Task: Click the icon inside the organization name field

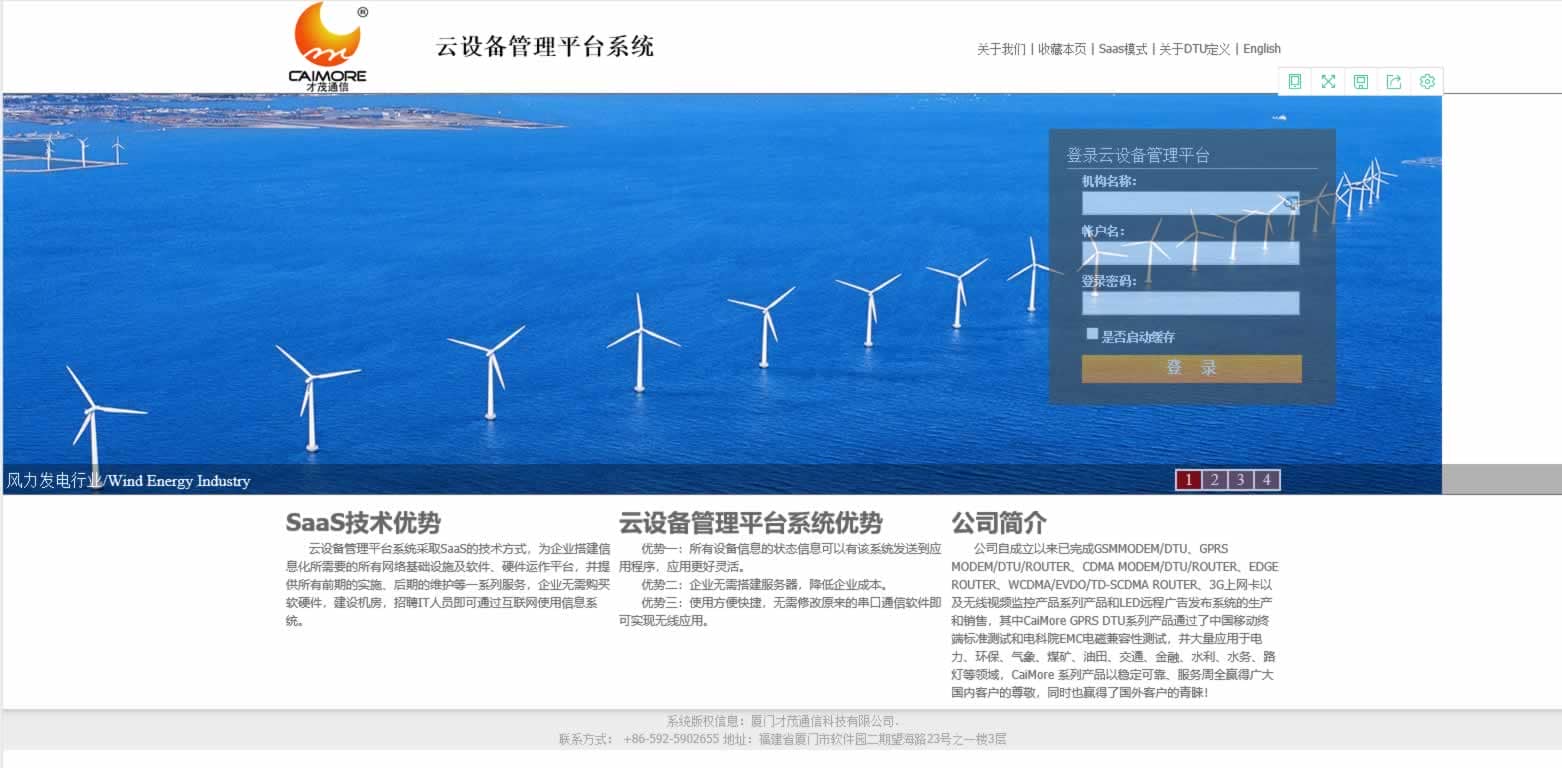Action: point(1291,204)
